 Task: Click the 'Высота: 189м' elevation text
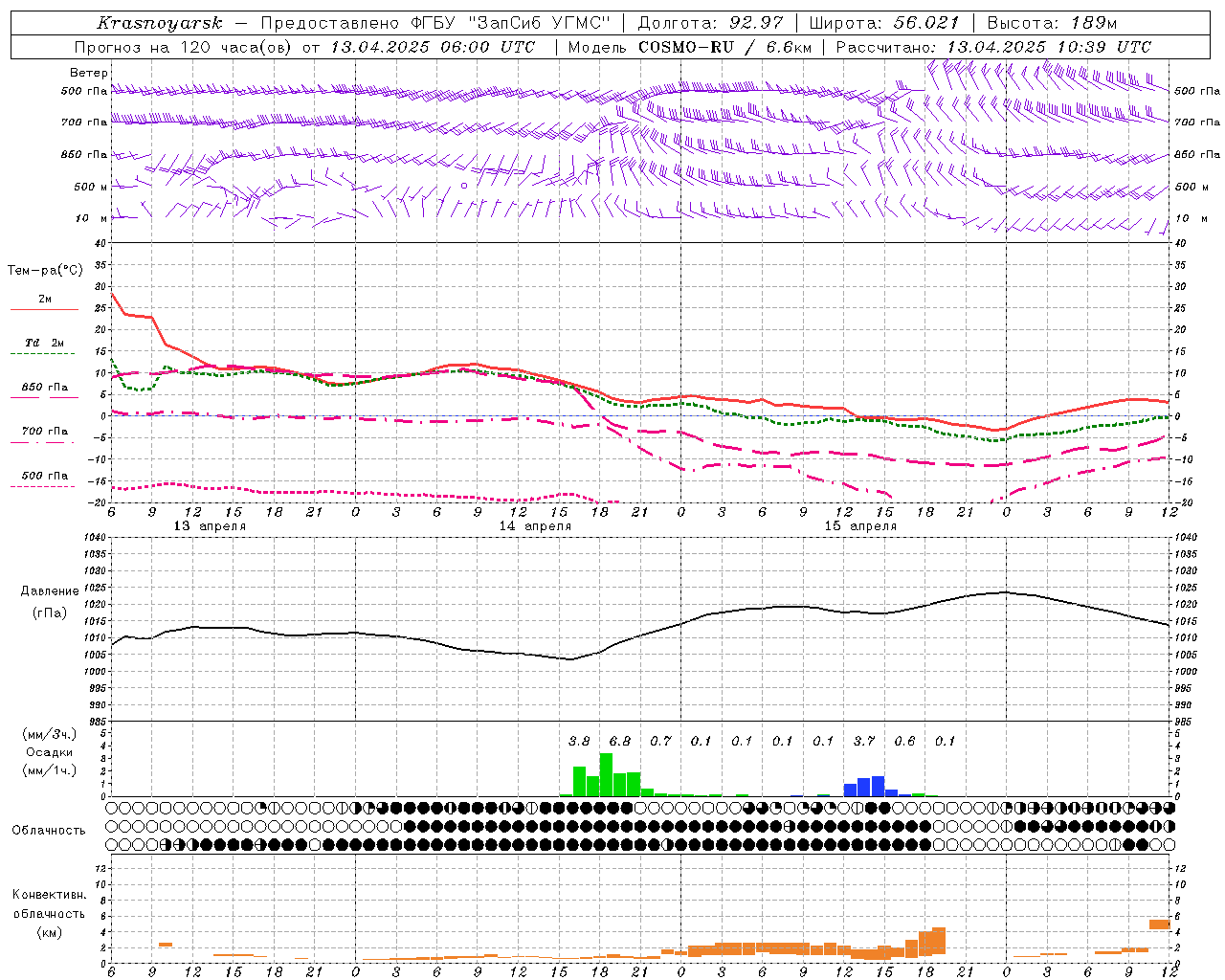[1052, 23]
